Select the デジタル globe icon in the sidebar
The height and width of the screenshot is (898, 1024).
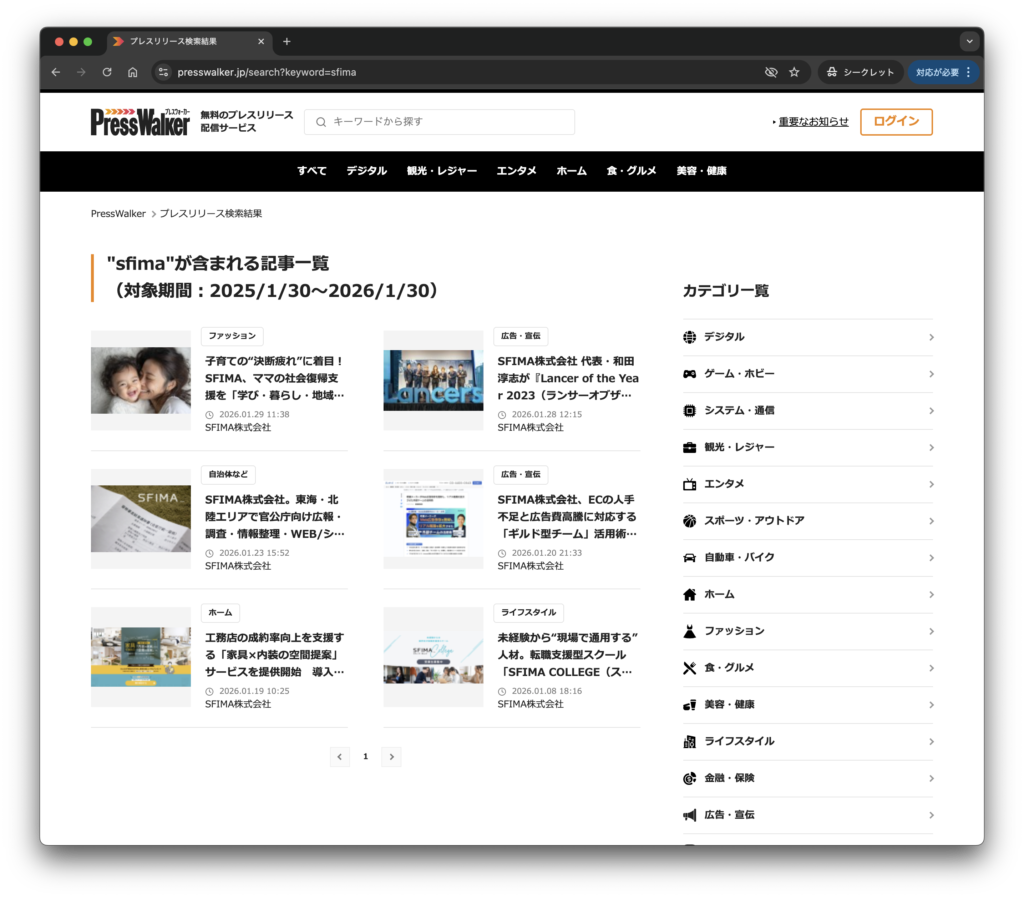[689, 337]
